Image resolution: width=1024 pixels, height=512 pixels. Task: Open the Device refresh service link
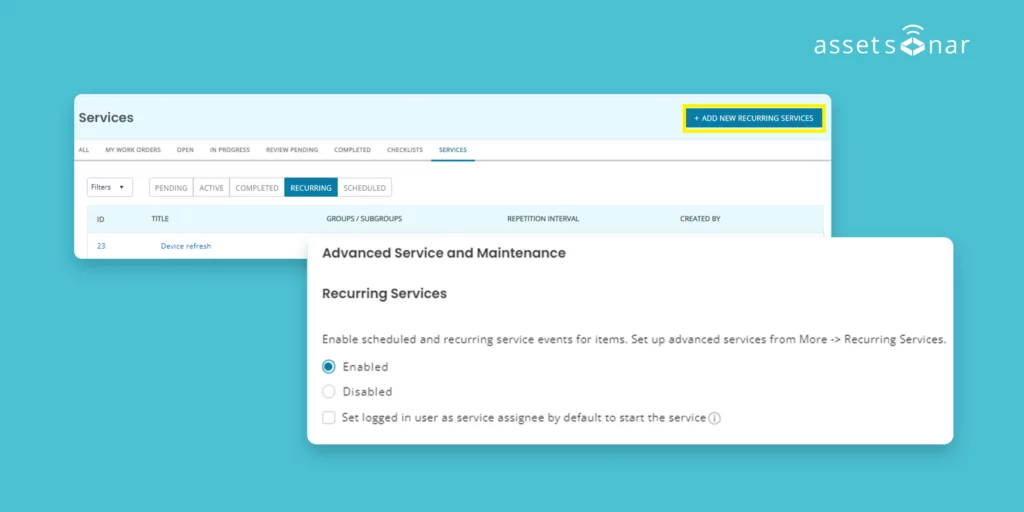click(186, 246)
